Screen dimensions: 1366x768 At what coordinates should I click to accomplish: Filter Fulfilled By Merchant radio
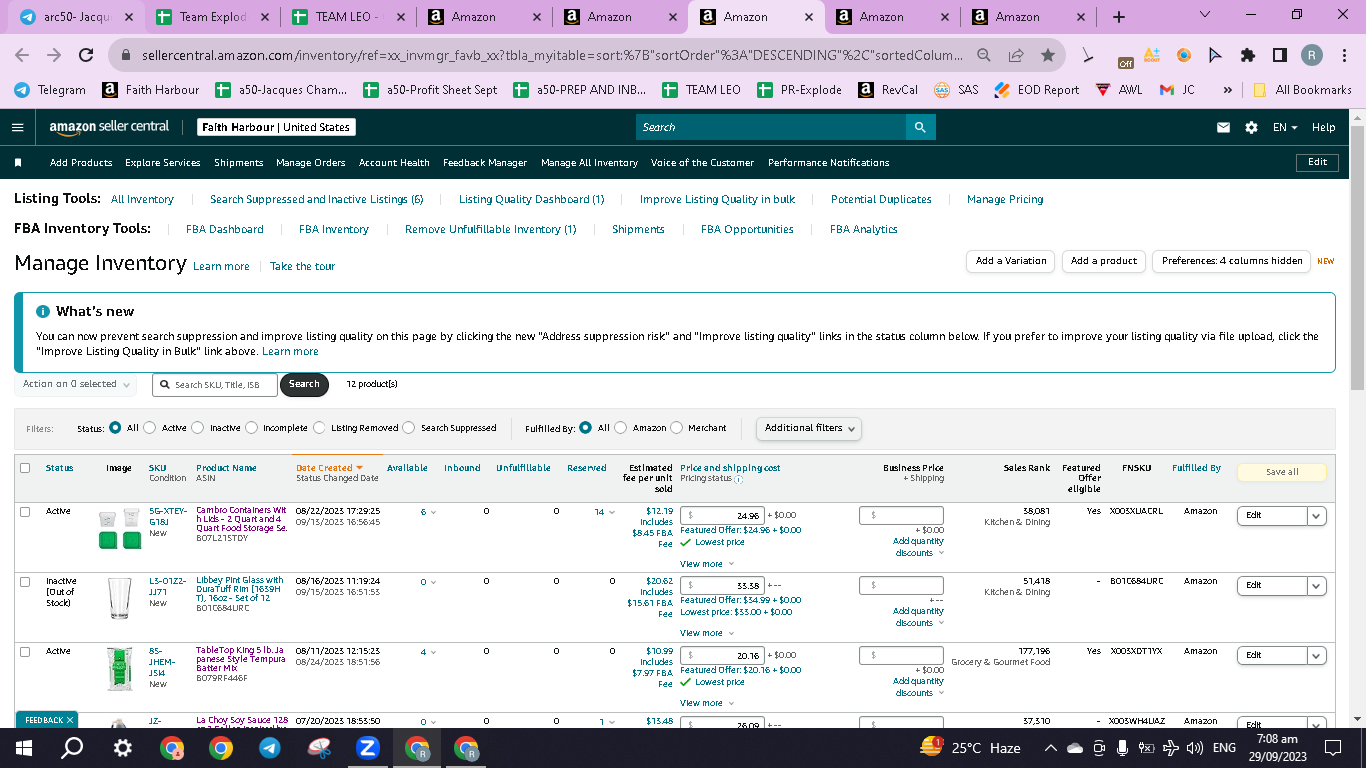(677, 428)
